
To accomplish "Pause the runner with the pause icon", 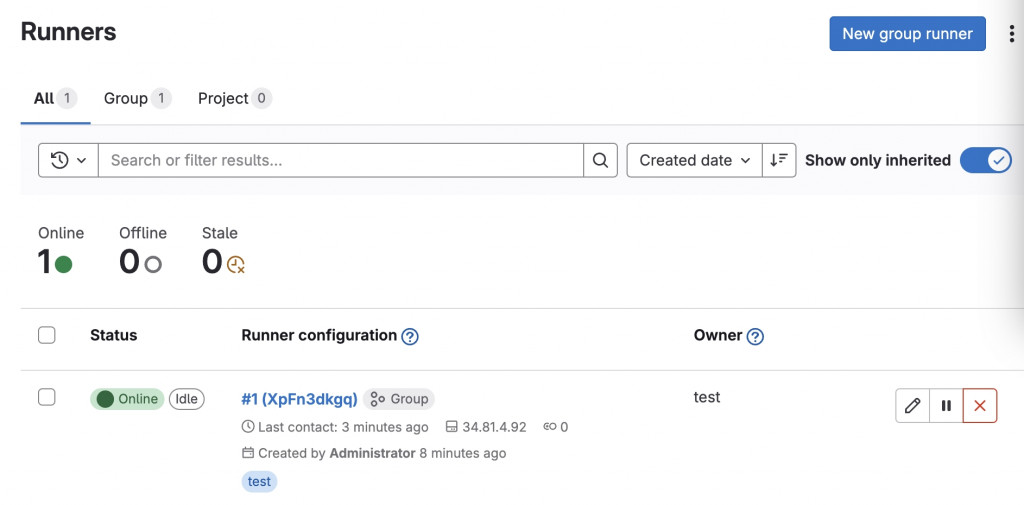I will tap(946, 406).
